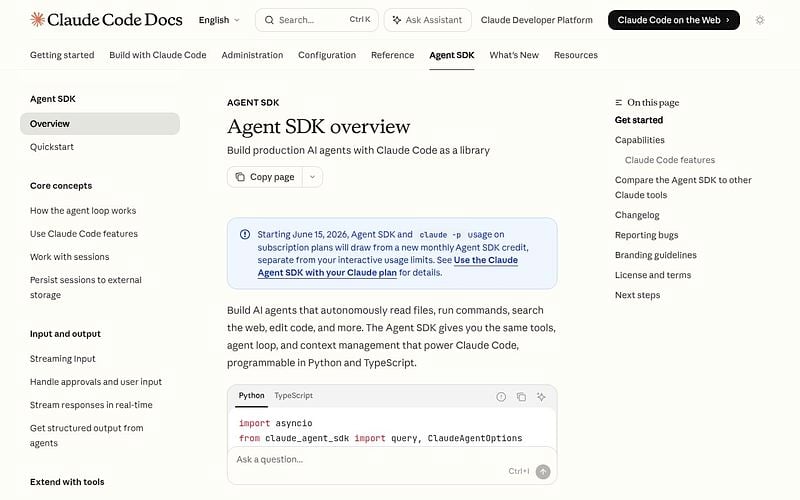This screenshot has height=500, width=800.
Task: Open Handle approvals and user input page
Action: [96, 382]
